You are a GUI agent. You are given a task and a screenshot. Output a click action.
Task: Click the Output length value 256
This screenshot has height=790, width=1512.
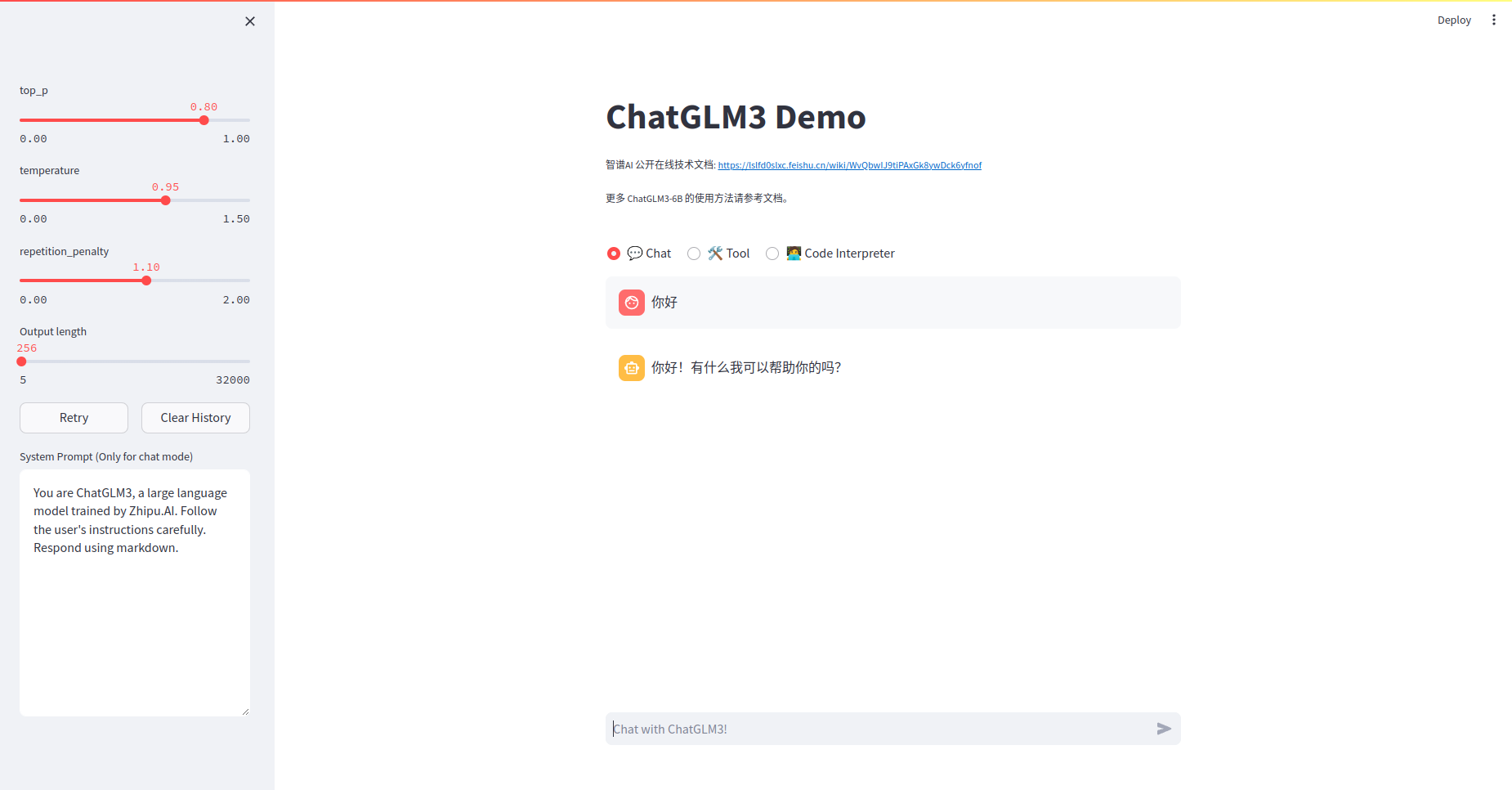(27, 348)
